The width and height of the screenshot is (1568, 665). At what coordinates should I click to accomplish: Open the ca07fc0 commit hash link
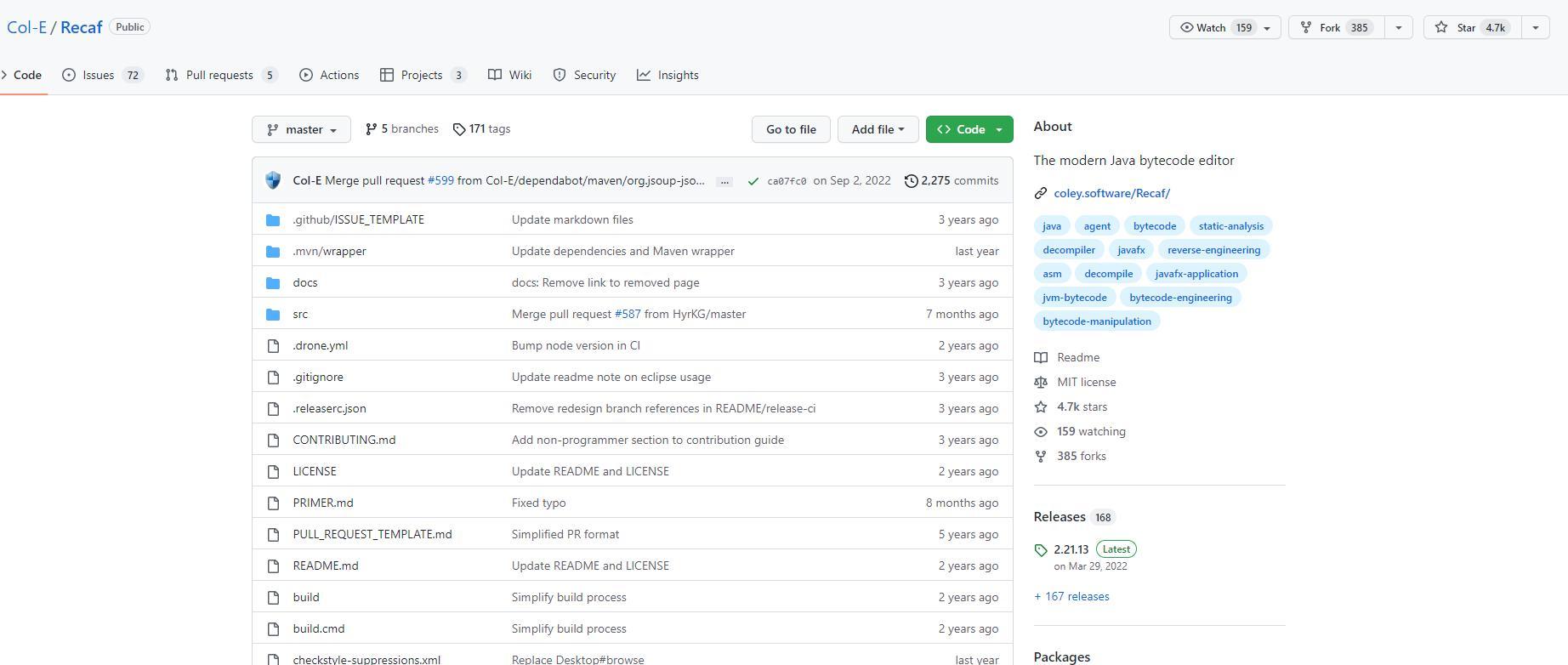[787, 181]
